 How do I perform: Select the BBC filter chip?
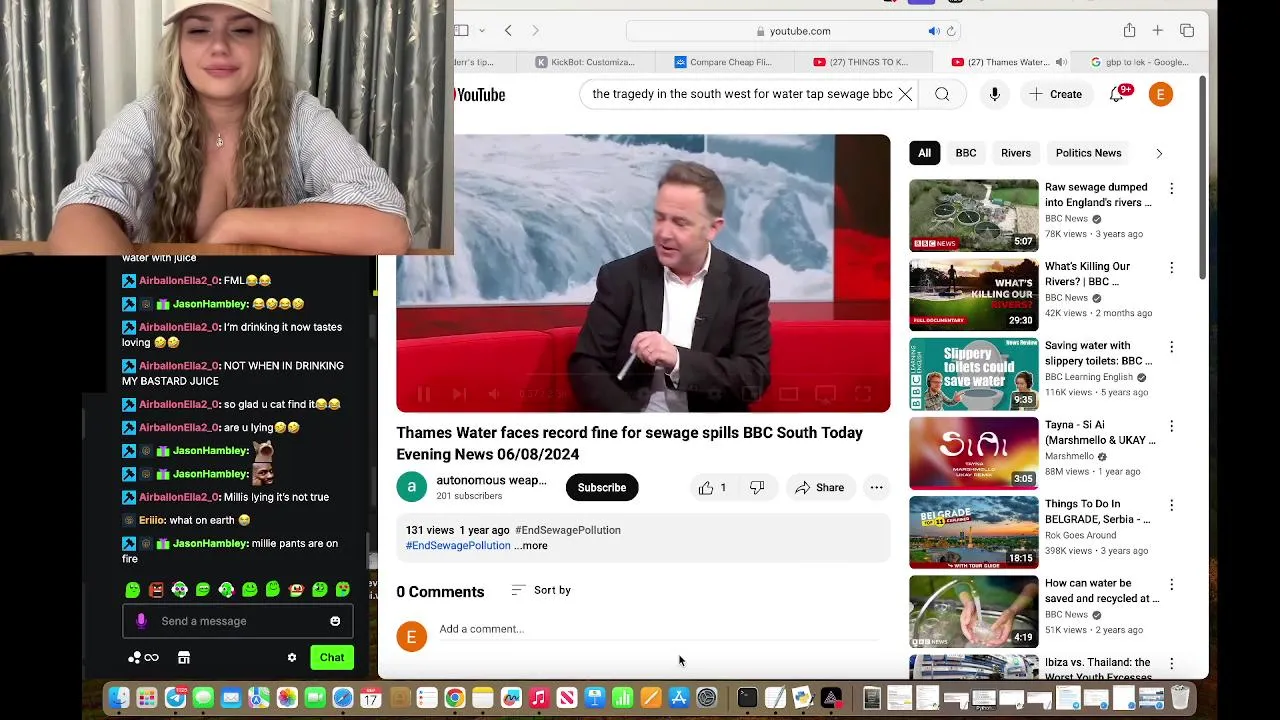click(x=966, y=153)
